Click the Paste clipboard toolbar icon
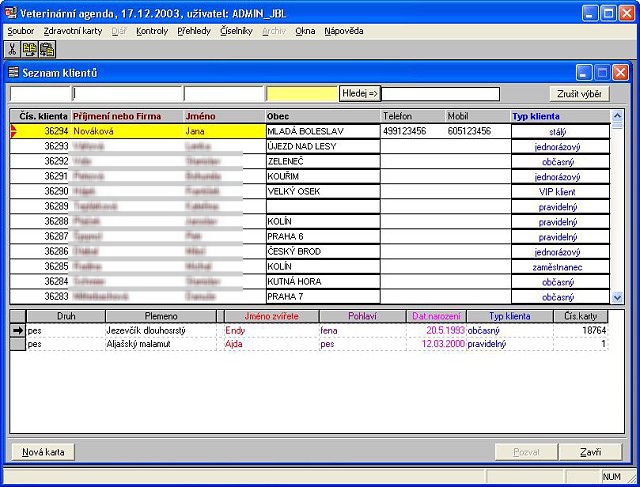Viewport: 640px width, 487px height. tap(46, 49)
